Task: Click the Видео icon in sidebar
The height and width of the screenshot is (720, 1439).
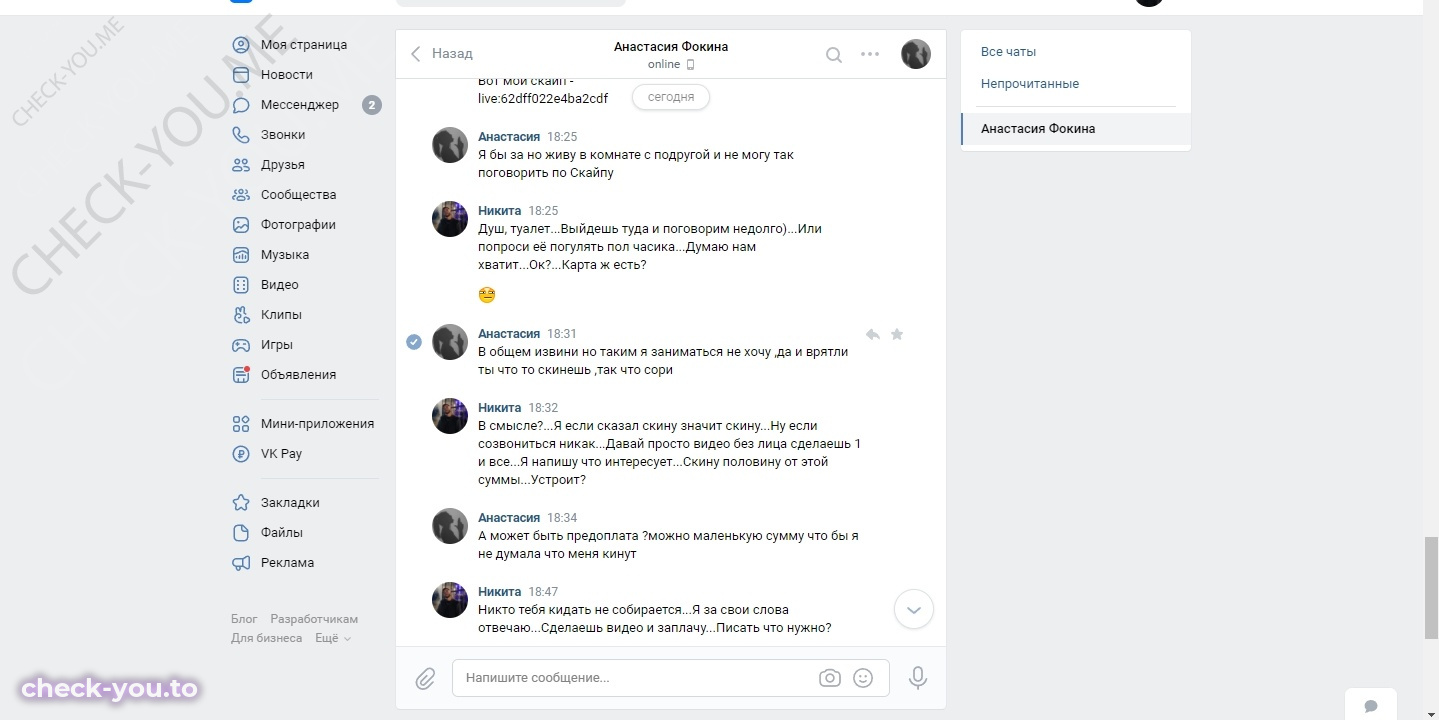Action: click(x=241, y=285)
